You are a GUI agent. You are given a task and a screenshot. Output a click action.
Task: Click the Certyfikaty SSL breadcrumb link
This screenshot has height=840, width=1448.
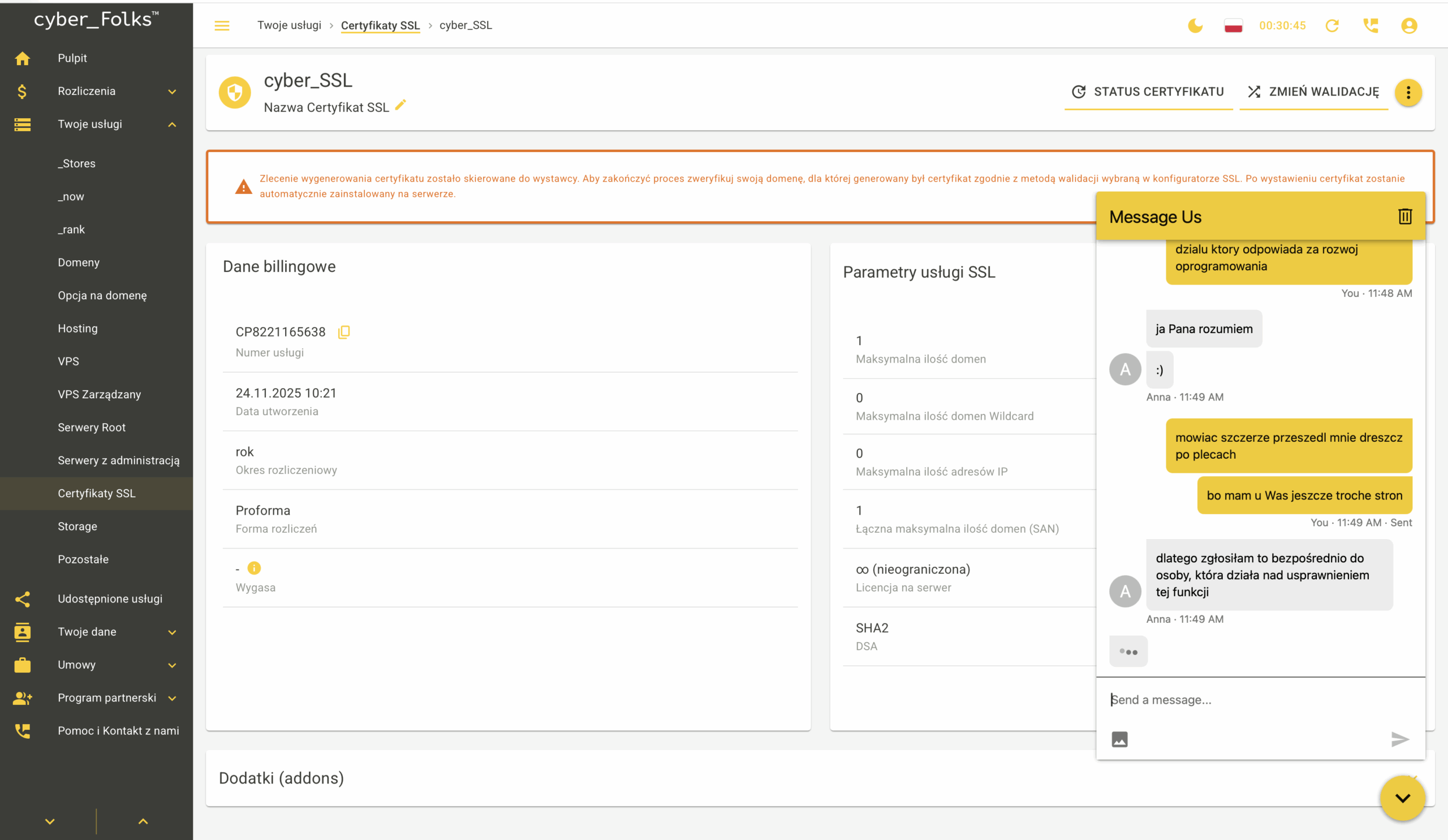pyautogui.click(x=380, y=25)
